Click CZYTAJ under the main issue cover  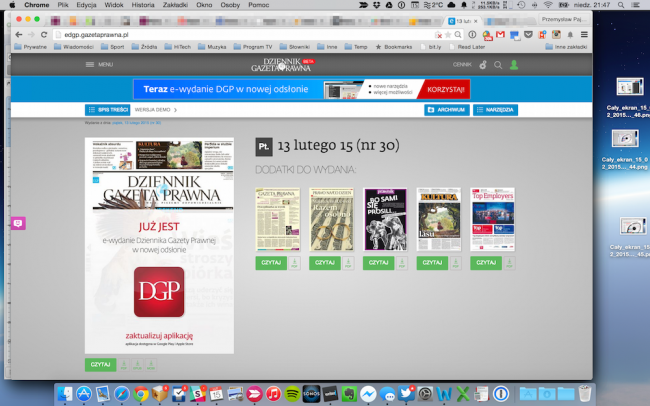(100, 365)
